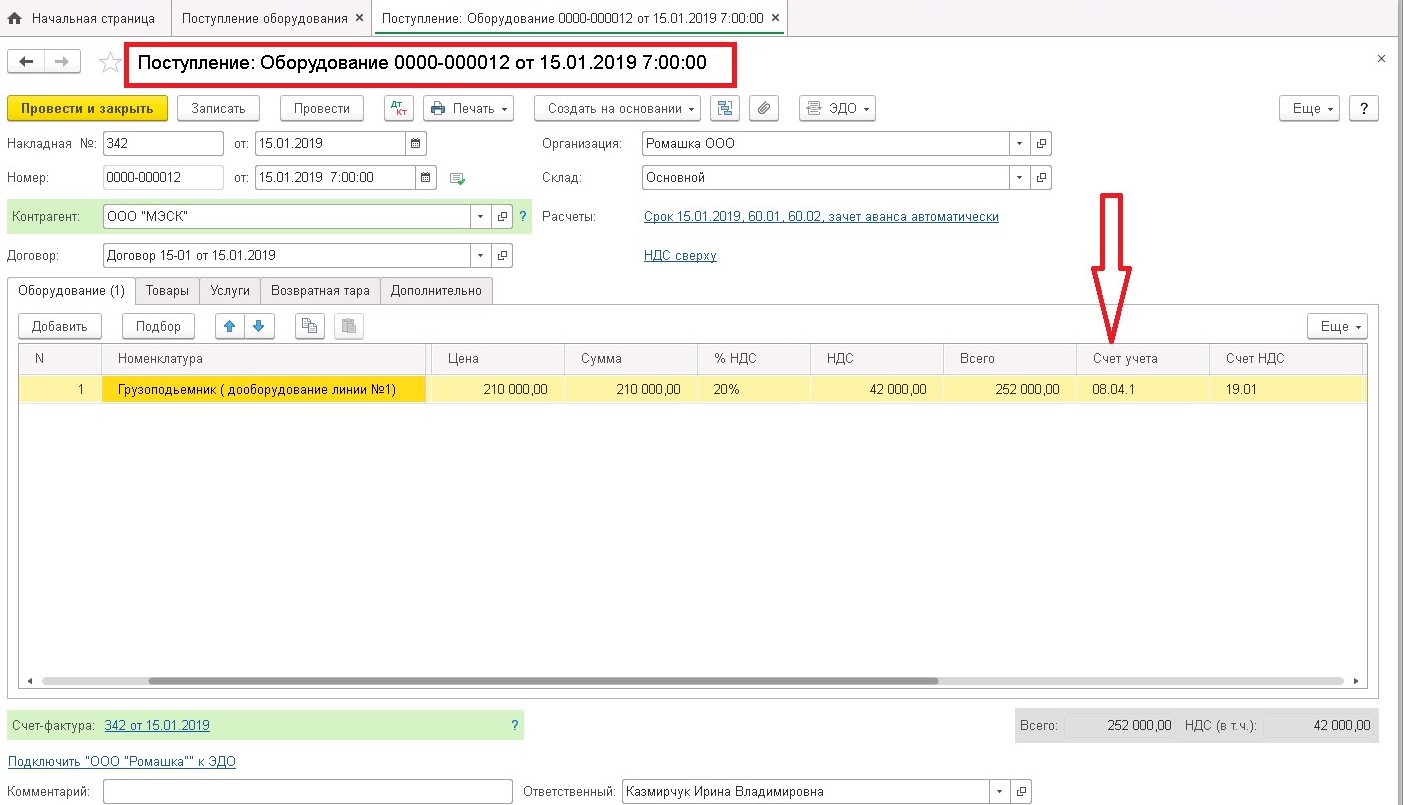
Task: Click the copy row icon in table toolbar
Action: pyautogui.click(x=310, y=326)
